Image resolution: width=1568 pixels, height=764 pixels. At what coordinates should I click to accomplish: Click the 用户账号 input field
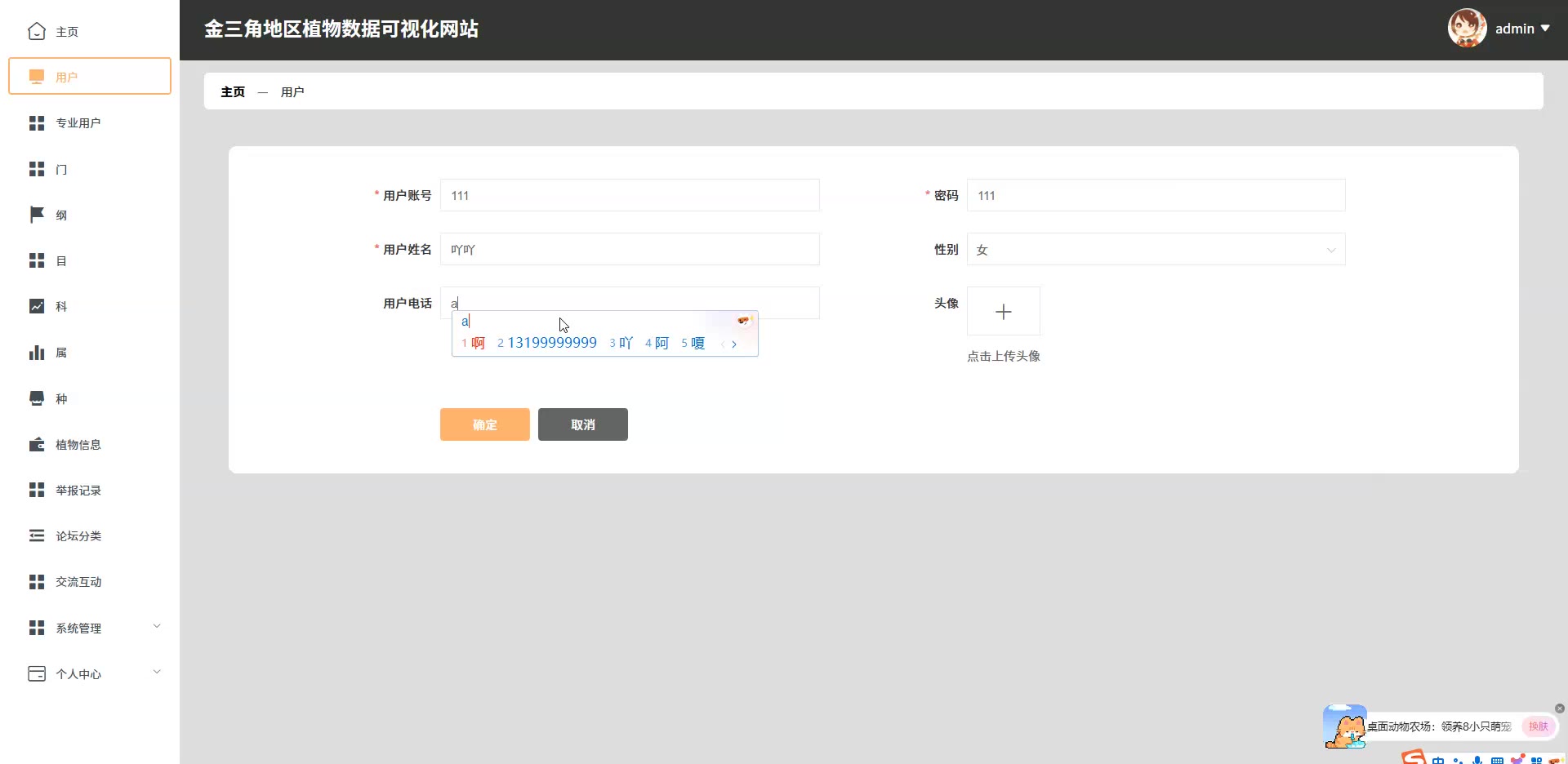coord(630,195)
